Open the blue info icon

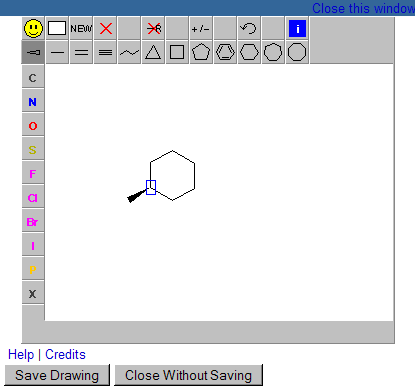pyautogui.click(x=297, y=28)
